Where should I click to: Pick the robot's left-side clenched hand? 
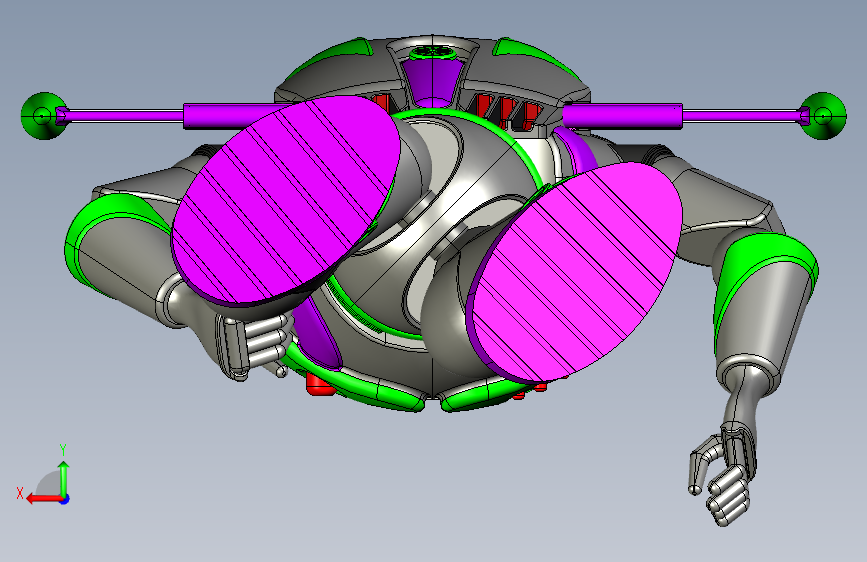point(252,344)
